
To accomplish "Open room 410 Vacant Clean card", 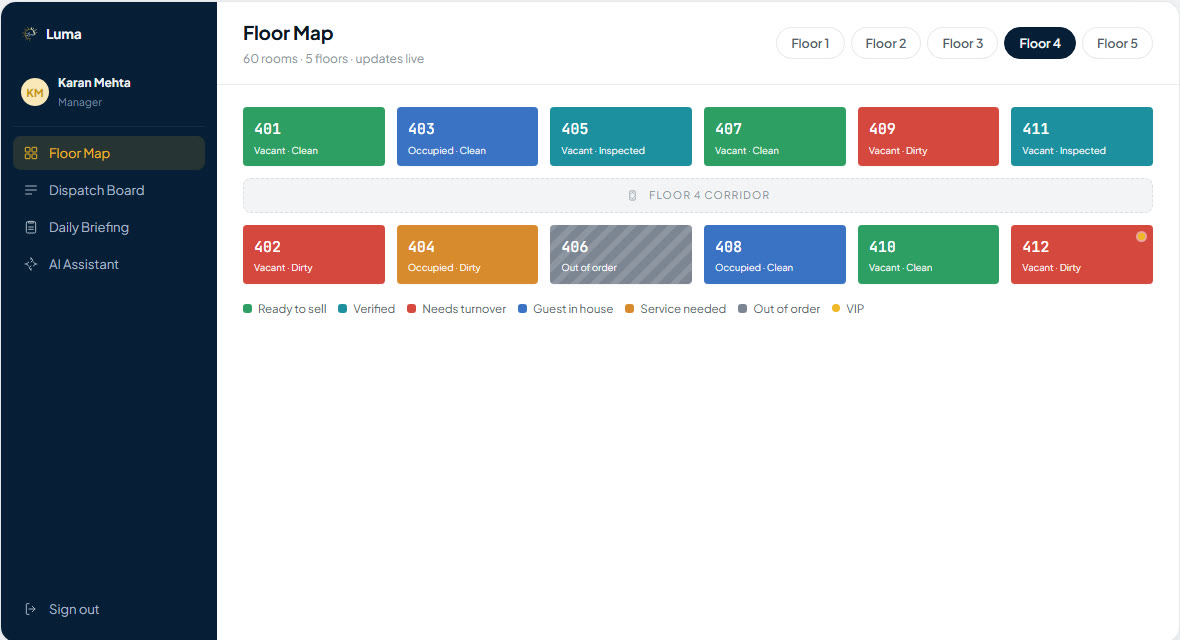I will (x=928, y=254).
